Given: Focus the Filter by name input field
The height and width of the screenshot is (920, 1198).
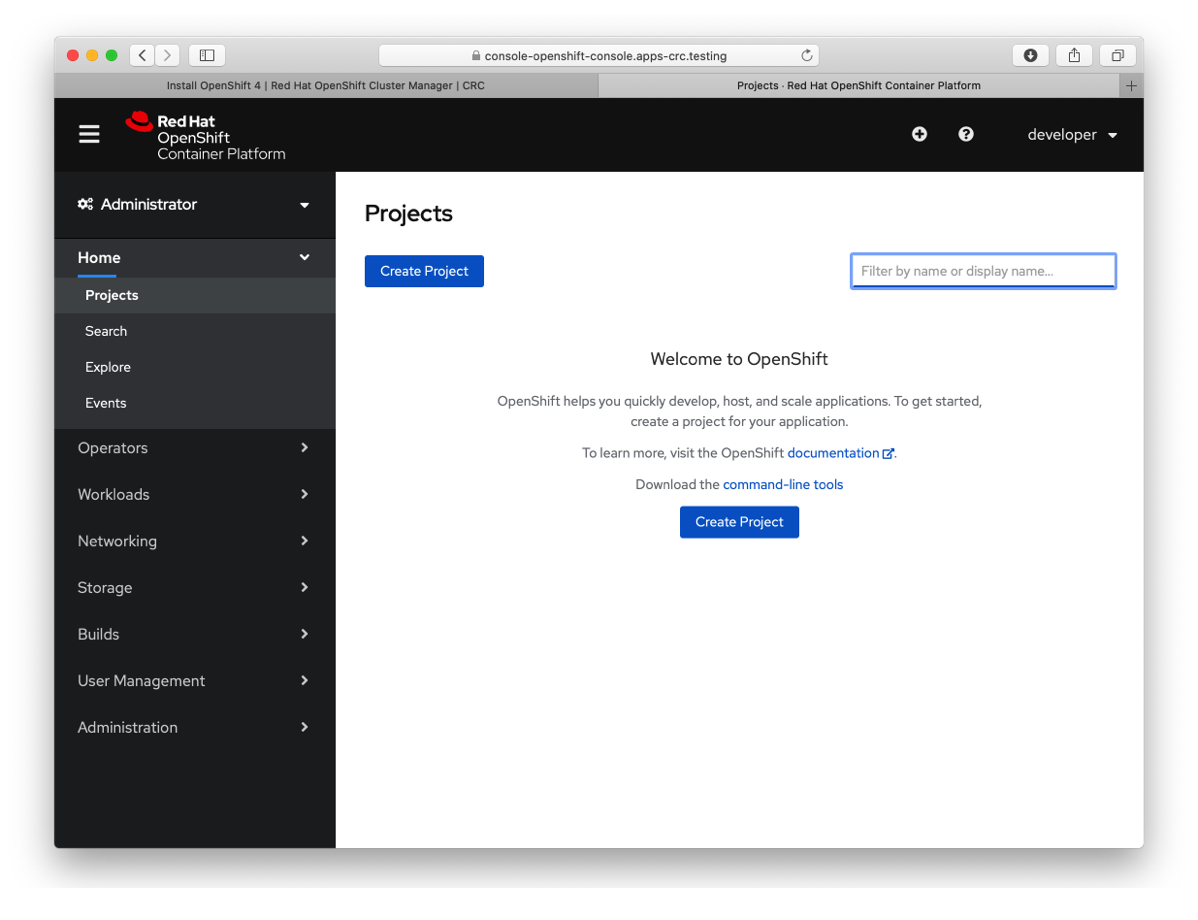Looking at the screenshot, I should pyautogui.click(x=983, y=271).
